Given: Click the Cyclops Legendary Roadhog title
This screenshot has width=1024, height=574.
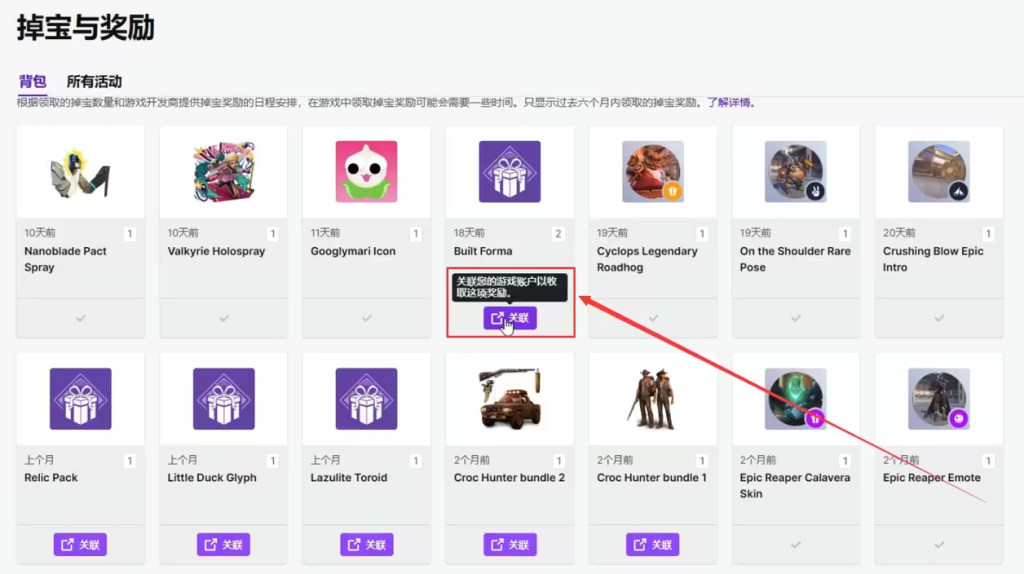Looking at the screenshot, I should coord(647,259).
